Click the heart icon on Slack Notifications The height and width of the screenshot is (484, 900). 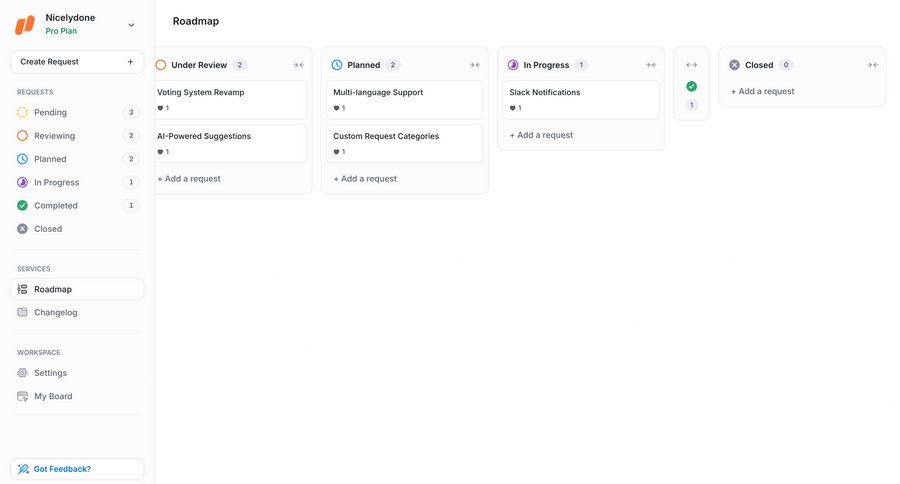point(513,108)
